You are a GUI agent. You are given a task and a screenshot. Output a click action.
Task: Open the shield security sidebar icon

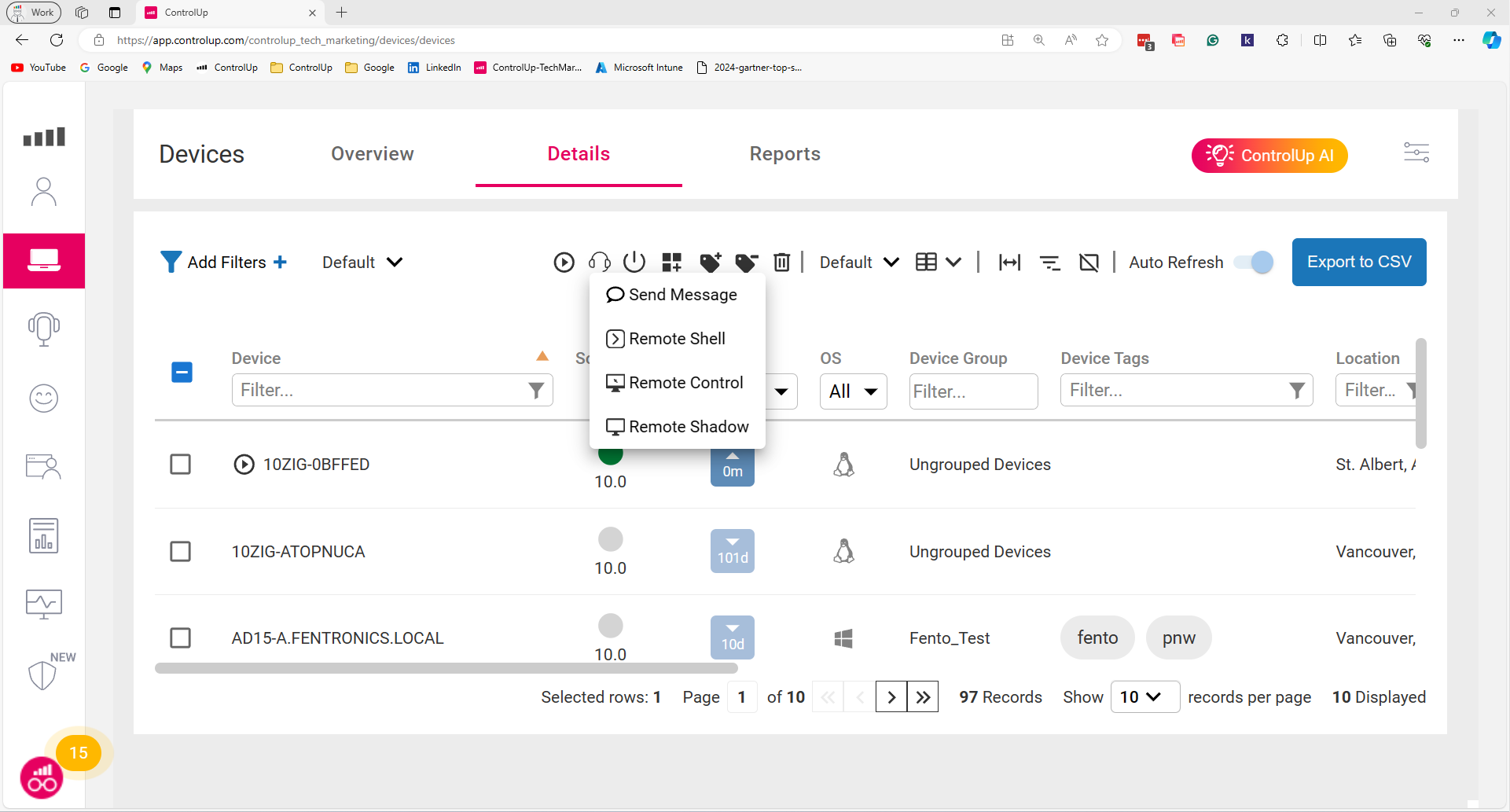[x=43, y=674]
